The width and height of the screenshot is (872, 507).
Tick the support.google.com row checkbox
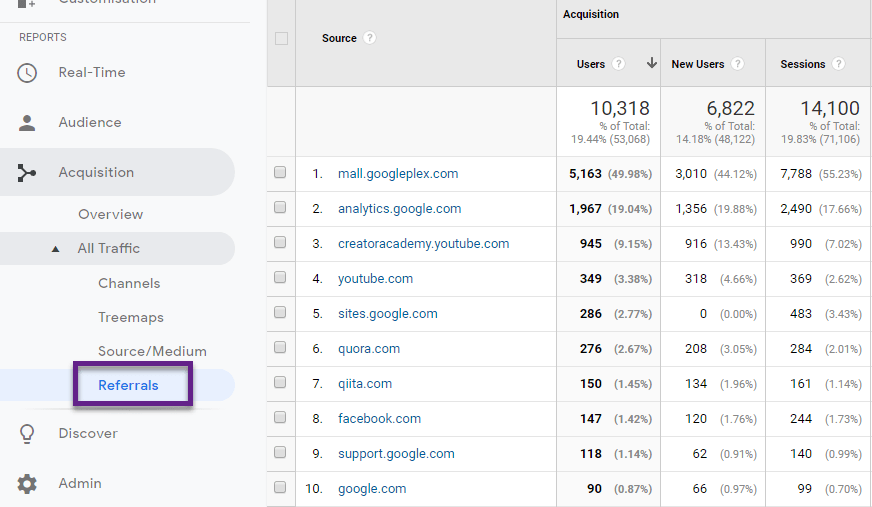click(x=280, y=453)
